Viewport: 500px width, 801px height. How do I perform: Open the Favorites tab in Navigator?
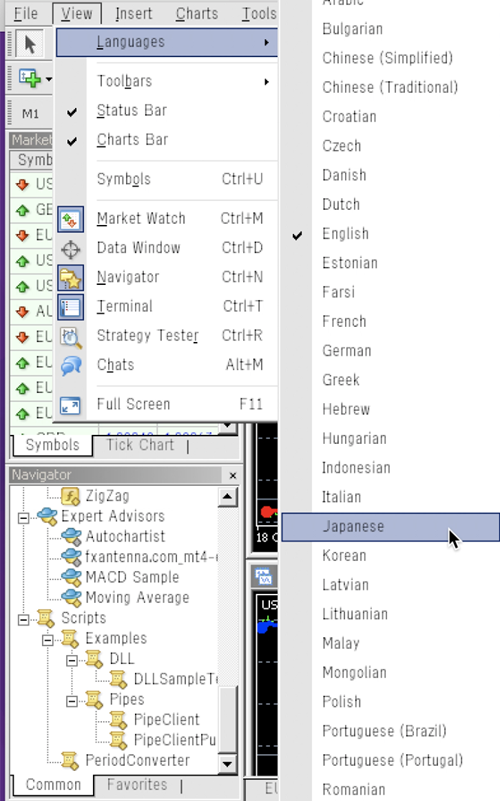(137, 785)
